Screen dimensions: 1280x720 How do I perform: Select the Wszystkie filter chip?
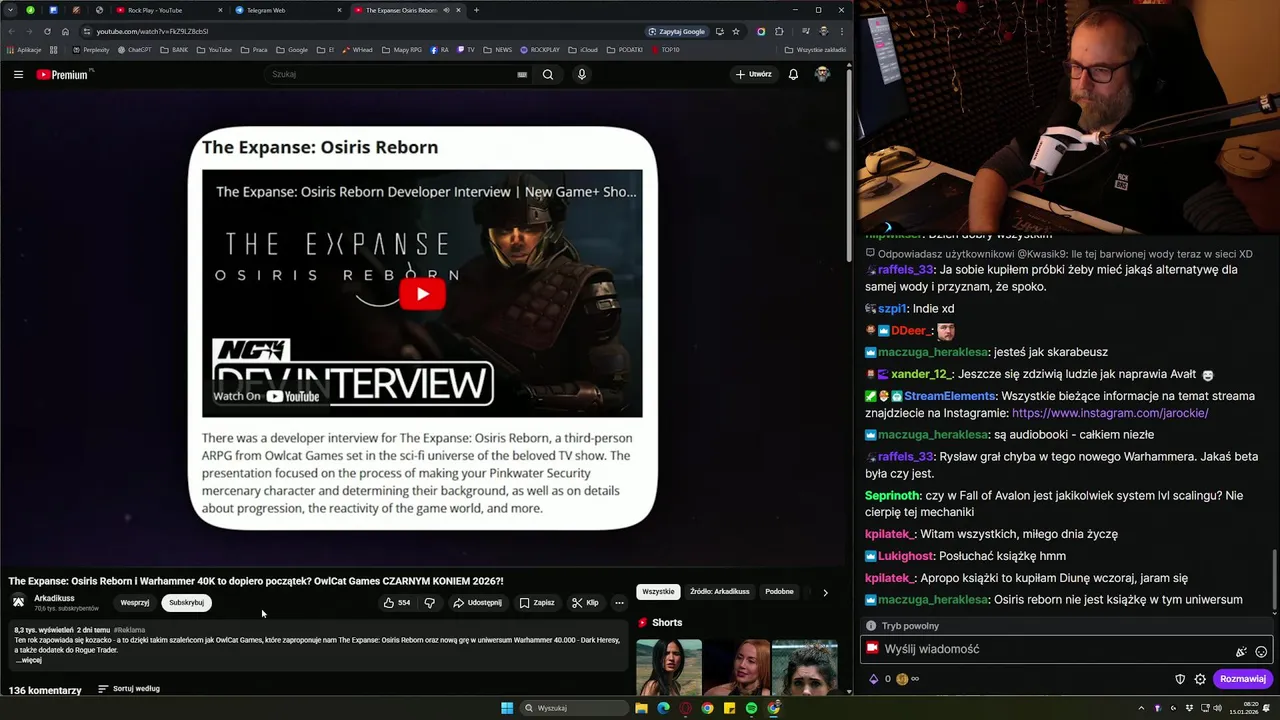658,592
